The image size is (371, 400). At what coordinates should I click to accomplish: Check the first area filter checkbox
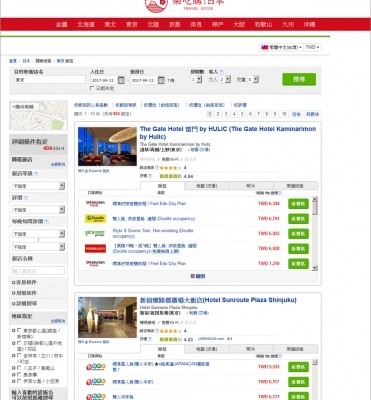(x=19, y=331)
